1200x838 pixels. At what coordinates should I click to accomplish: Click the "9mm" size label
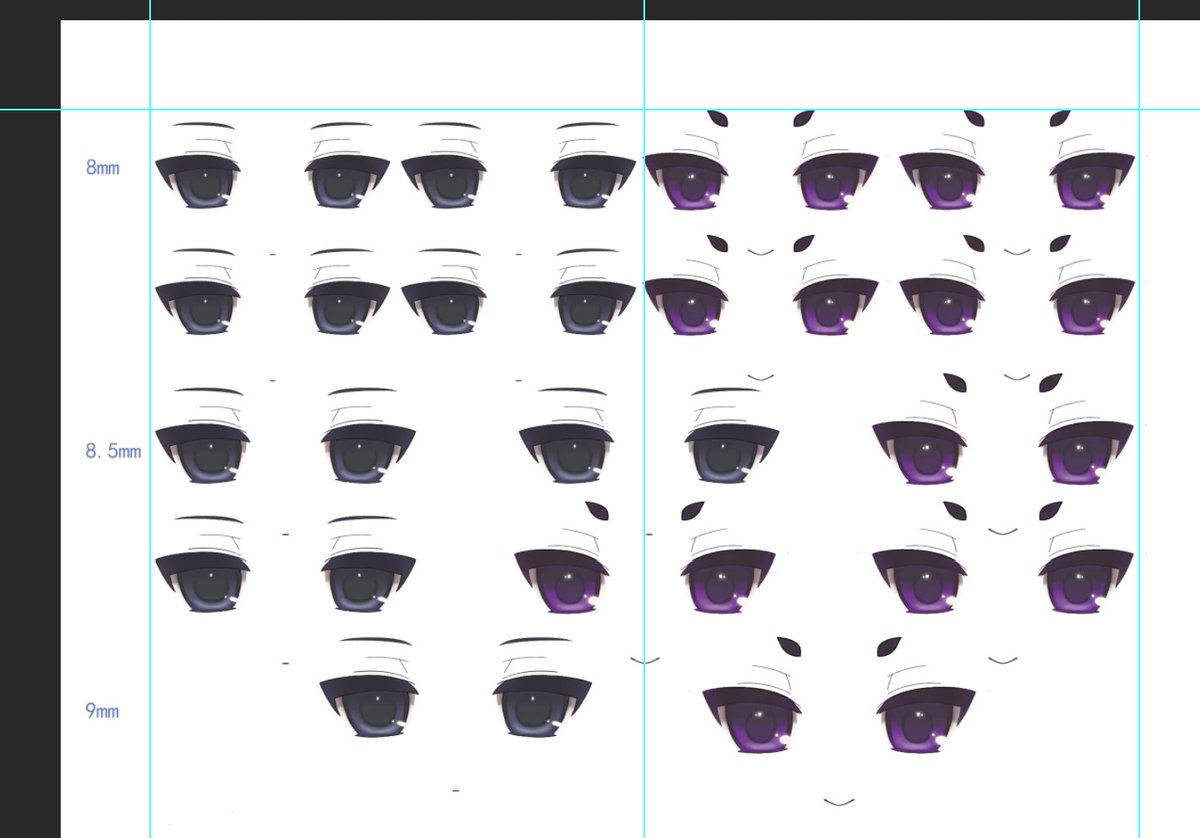coord(102,711)
